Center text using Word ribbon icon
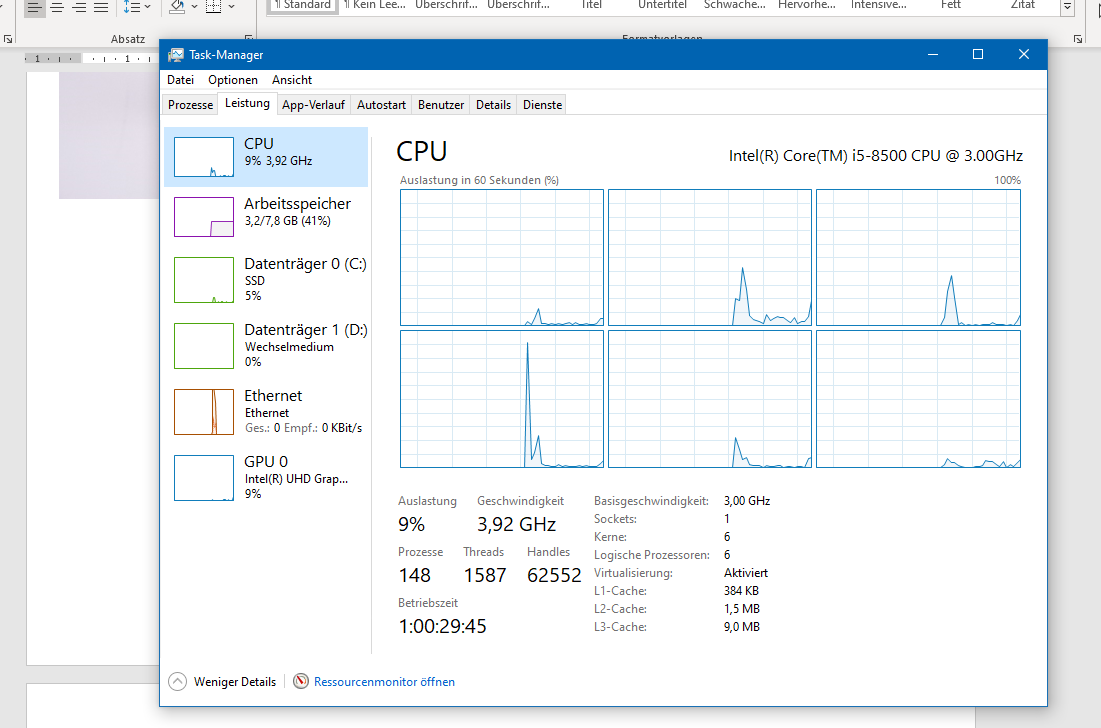This screenshot has width=1101, height=728. click(x=57, y=8)
